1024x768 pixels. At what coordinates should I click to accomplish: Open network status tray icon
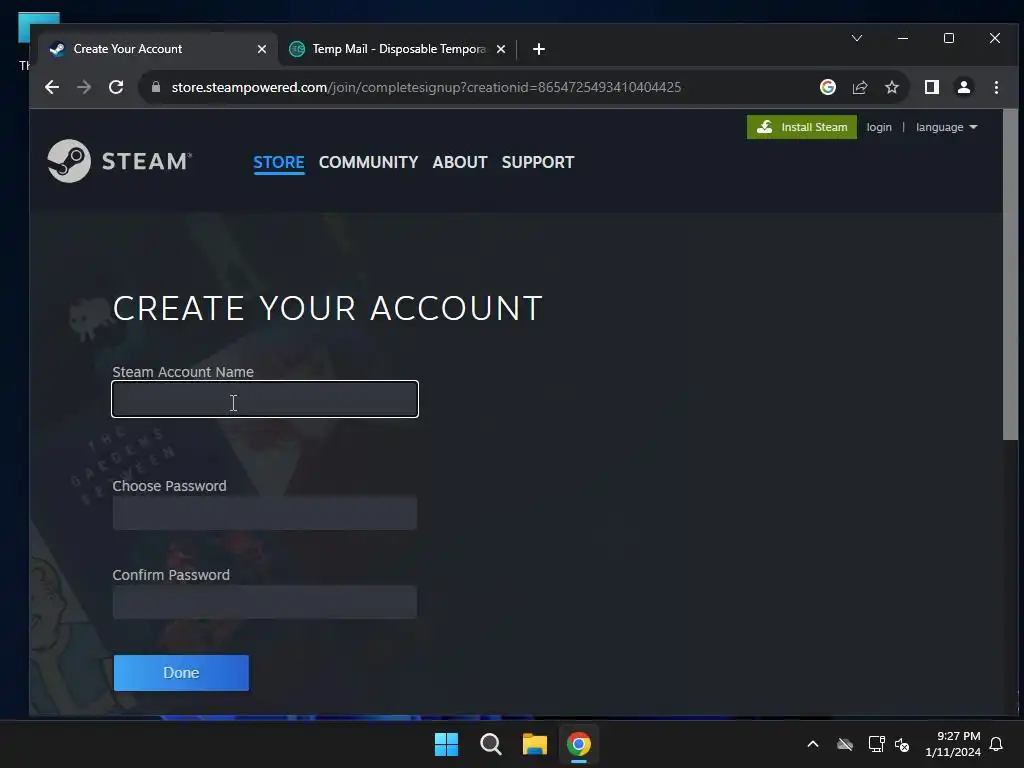tap(876, 744)
